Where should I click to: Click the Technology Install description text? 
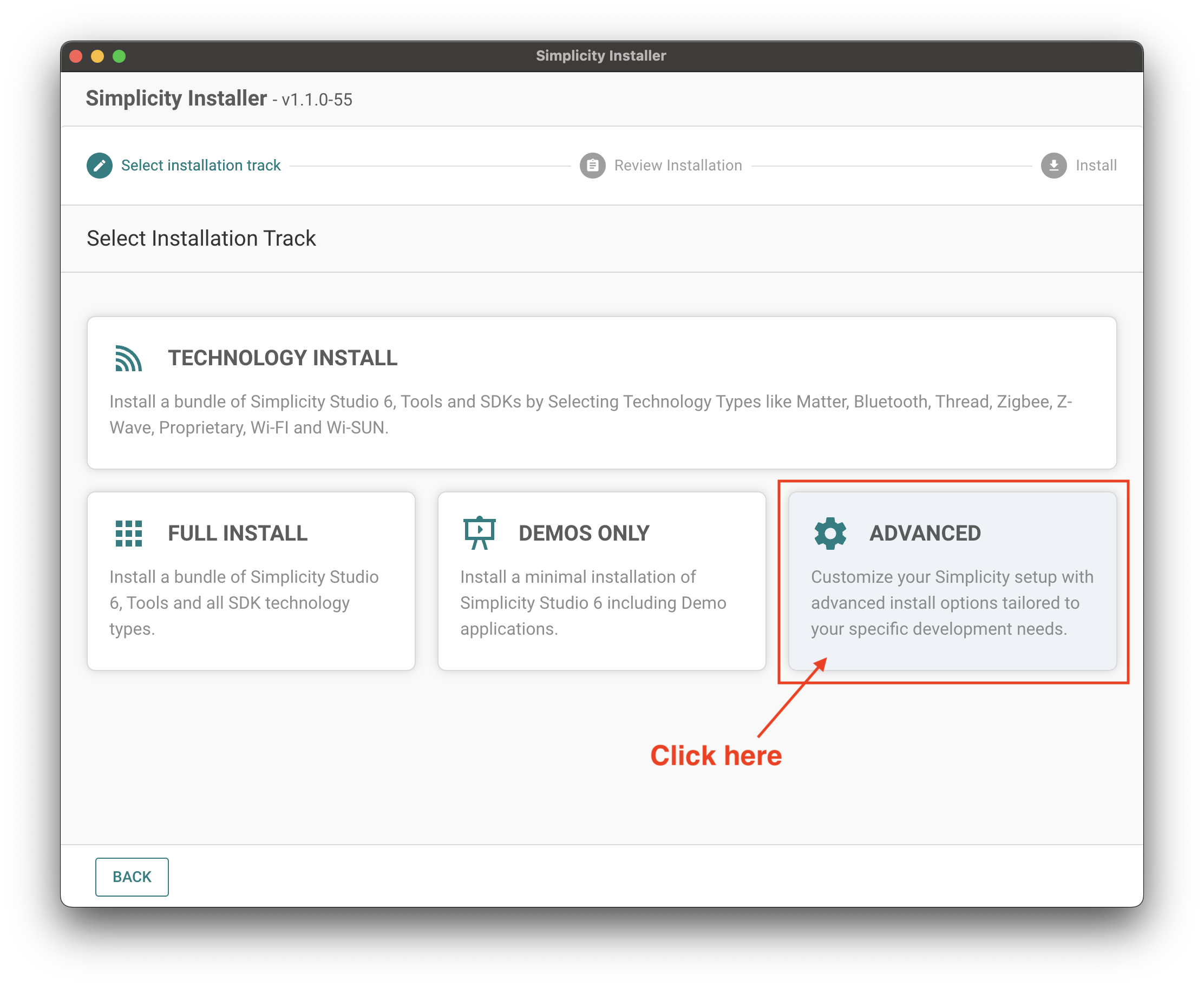(x=590, y=414)
